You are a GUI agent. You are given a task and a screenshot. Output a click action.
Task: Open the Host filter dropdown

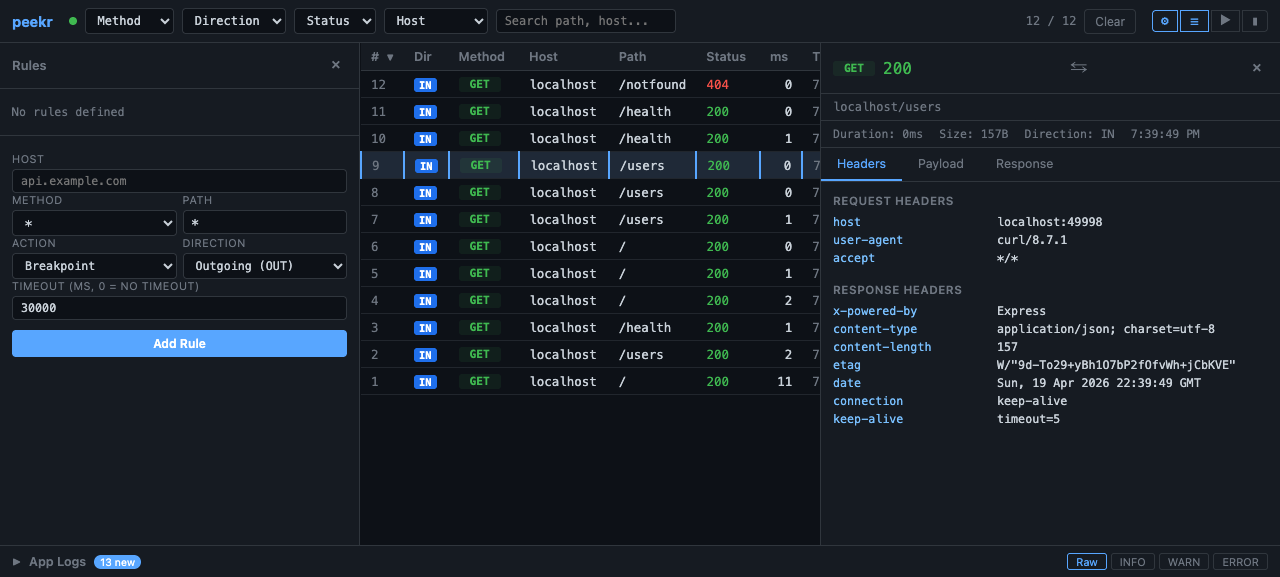(436, 21)
